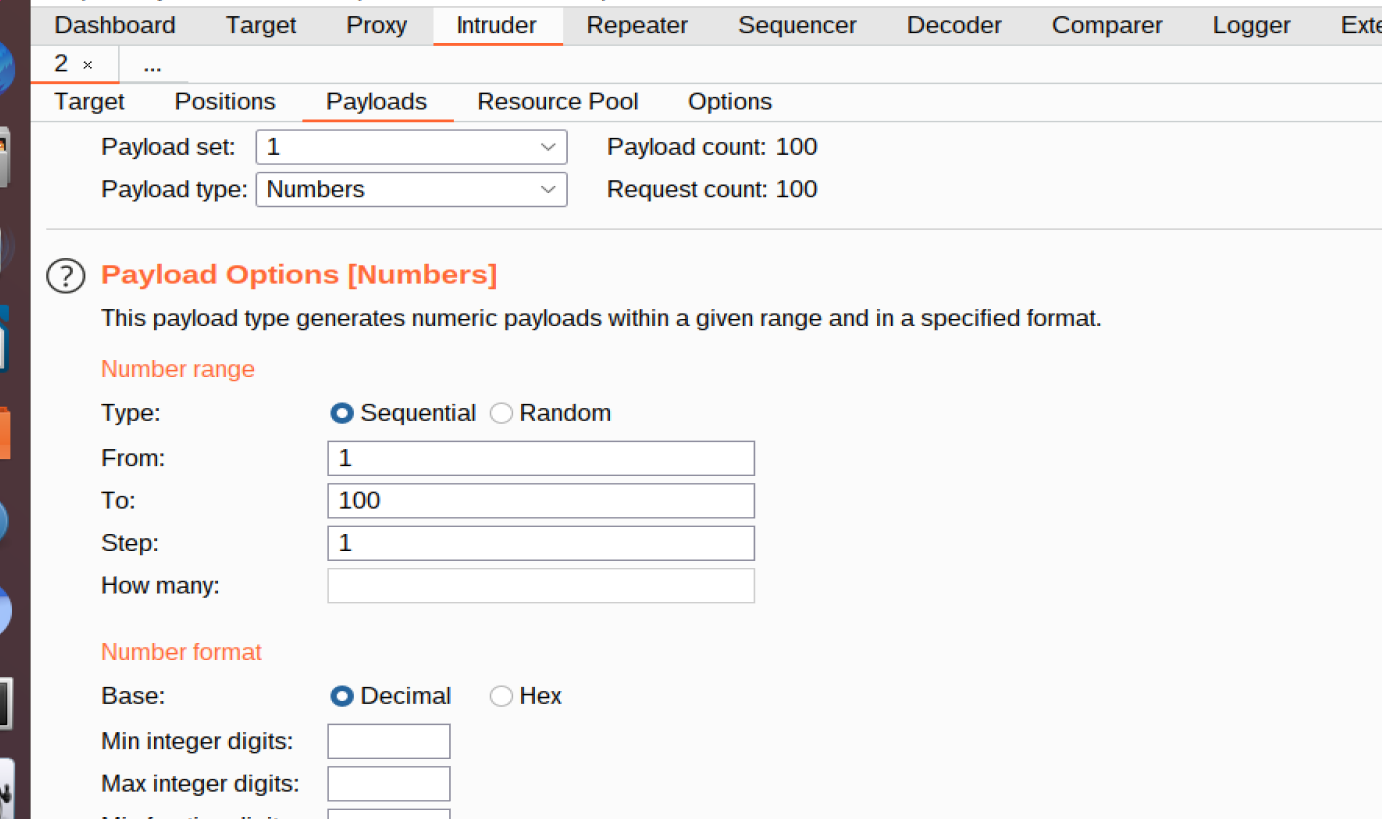Open the Logger tab

pos(1252,26)
